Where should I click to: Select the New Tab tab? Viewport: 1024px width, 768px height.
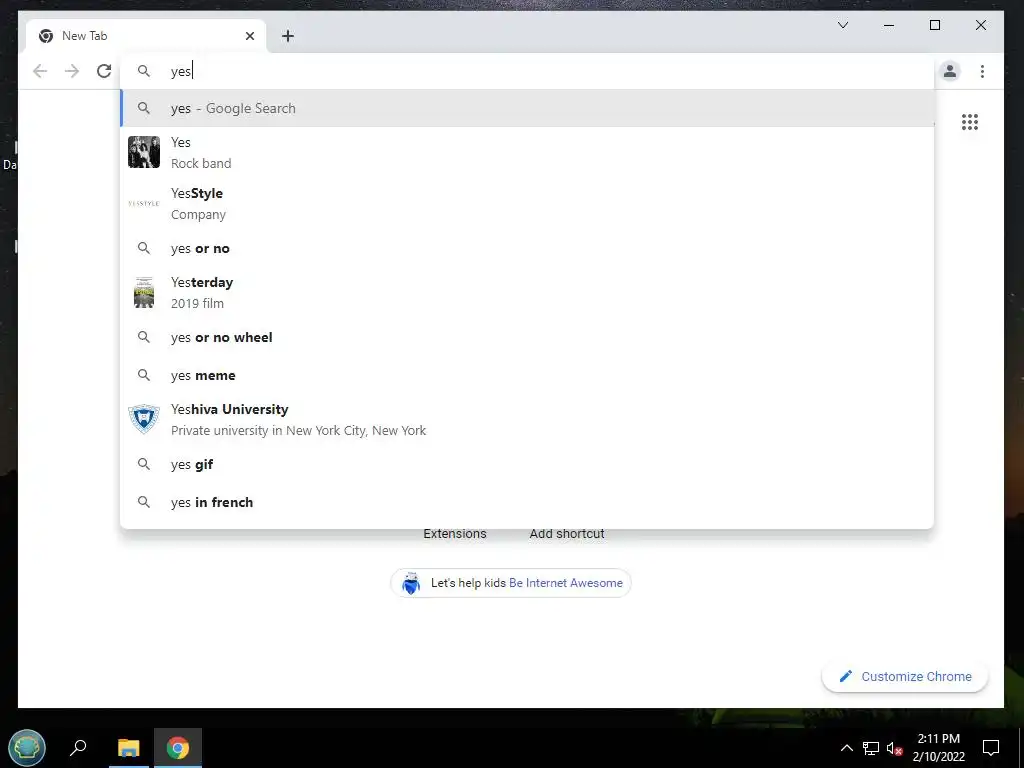[146, 36]
